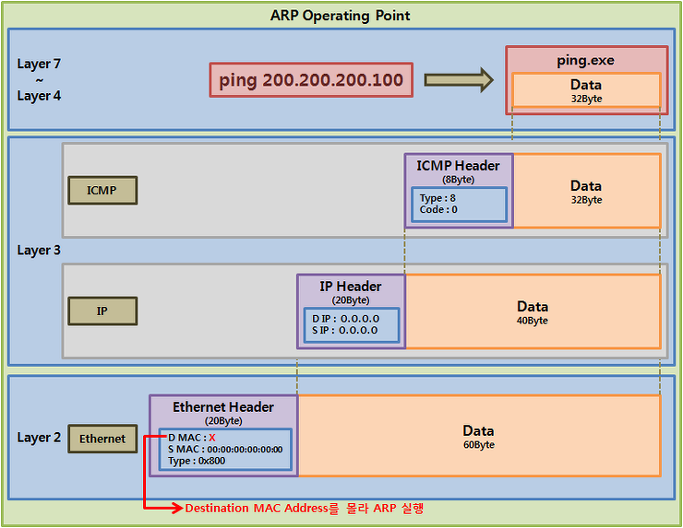Select the "Type : 8" field
Image resolution: width=683 pixels, height=528 pixels.
point(437,198)
